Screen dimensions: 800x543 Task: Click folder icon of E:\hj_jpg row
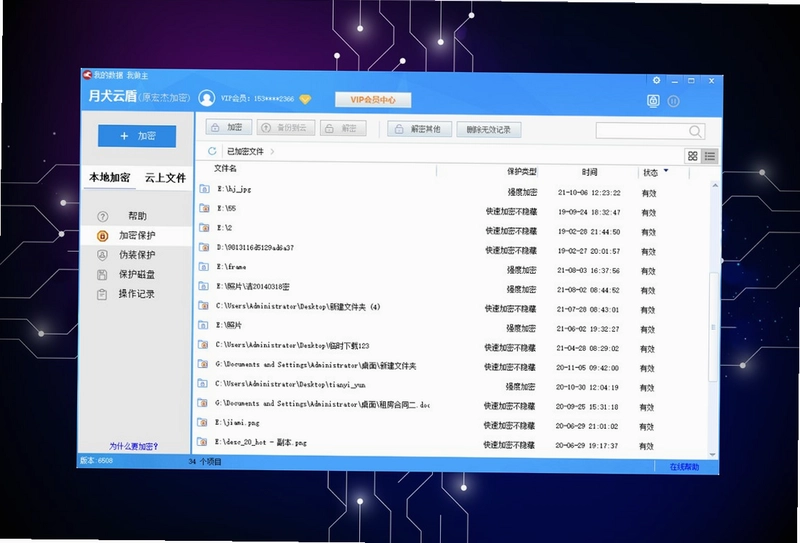[x=204, y=188]
